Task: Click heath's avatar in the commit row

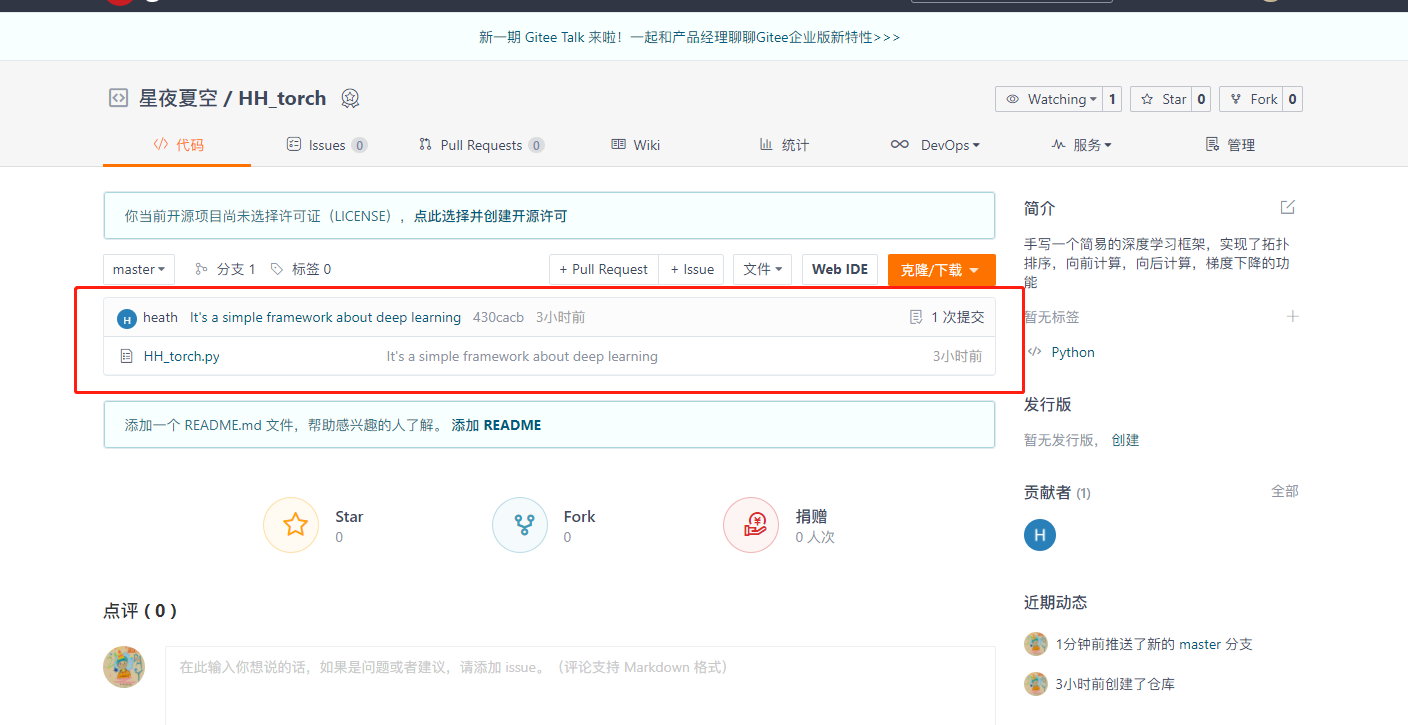Action: point(127,318)
